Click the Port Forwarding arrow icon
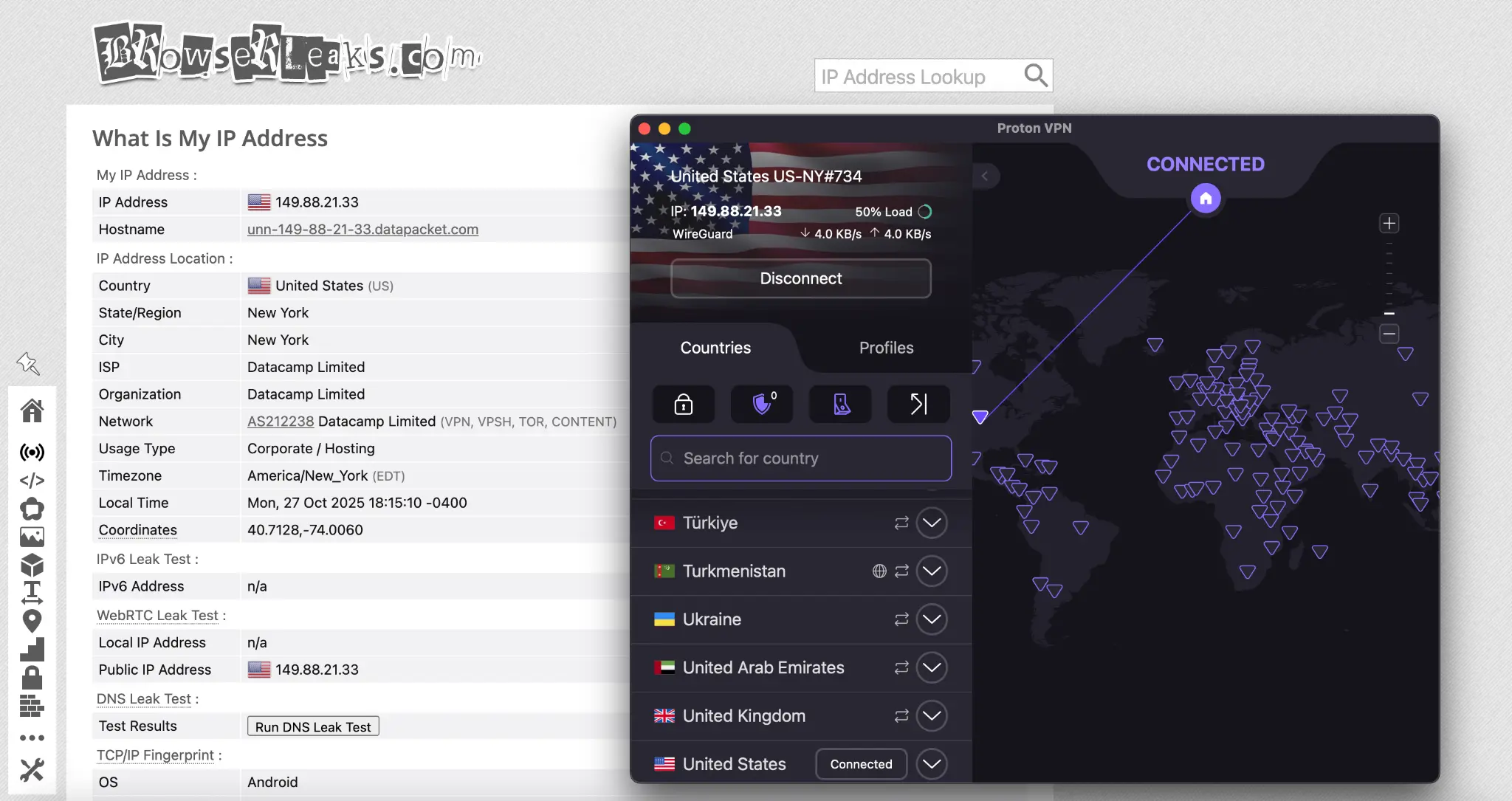This screenshot has width=1512, height=801. point(917,404)
